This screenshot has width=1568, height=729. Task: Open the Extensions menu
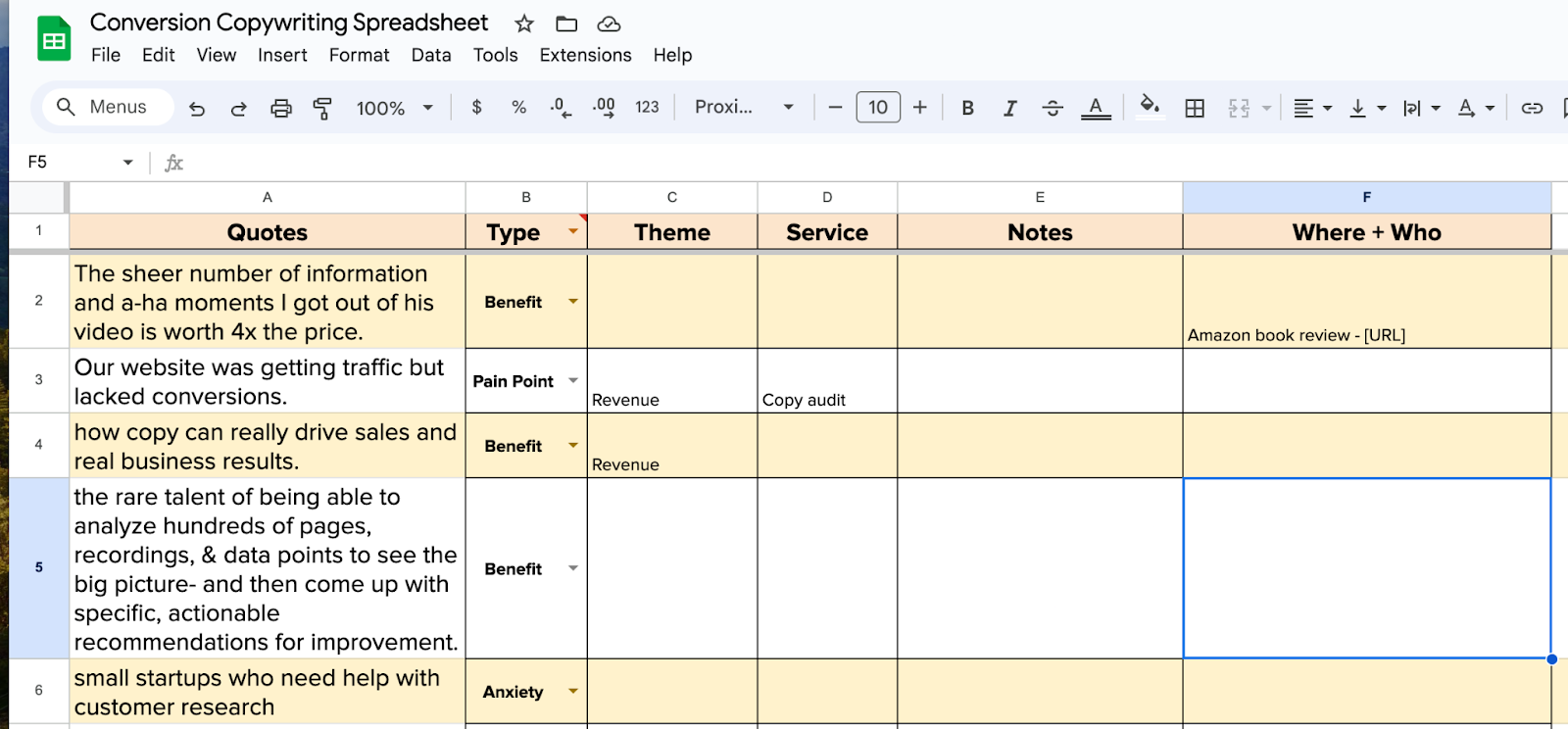[585, 55]
